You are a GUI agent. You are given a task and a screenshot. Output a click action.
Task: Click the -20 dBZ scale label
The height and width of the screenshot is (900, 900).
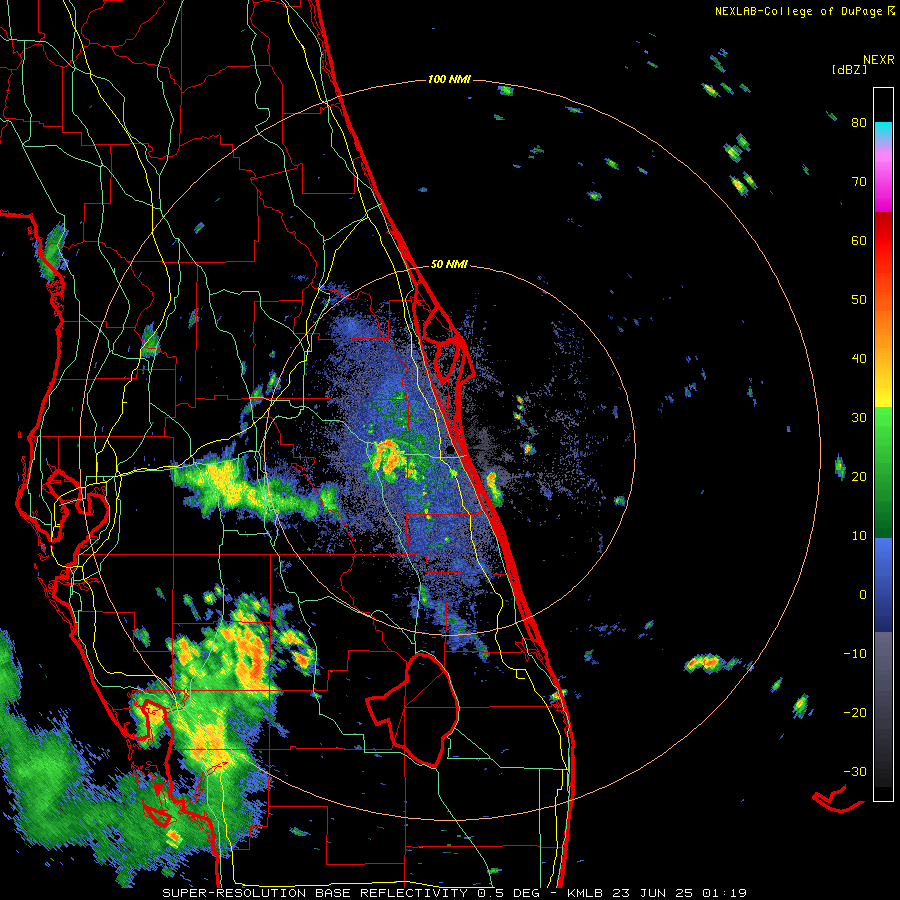855,713
